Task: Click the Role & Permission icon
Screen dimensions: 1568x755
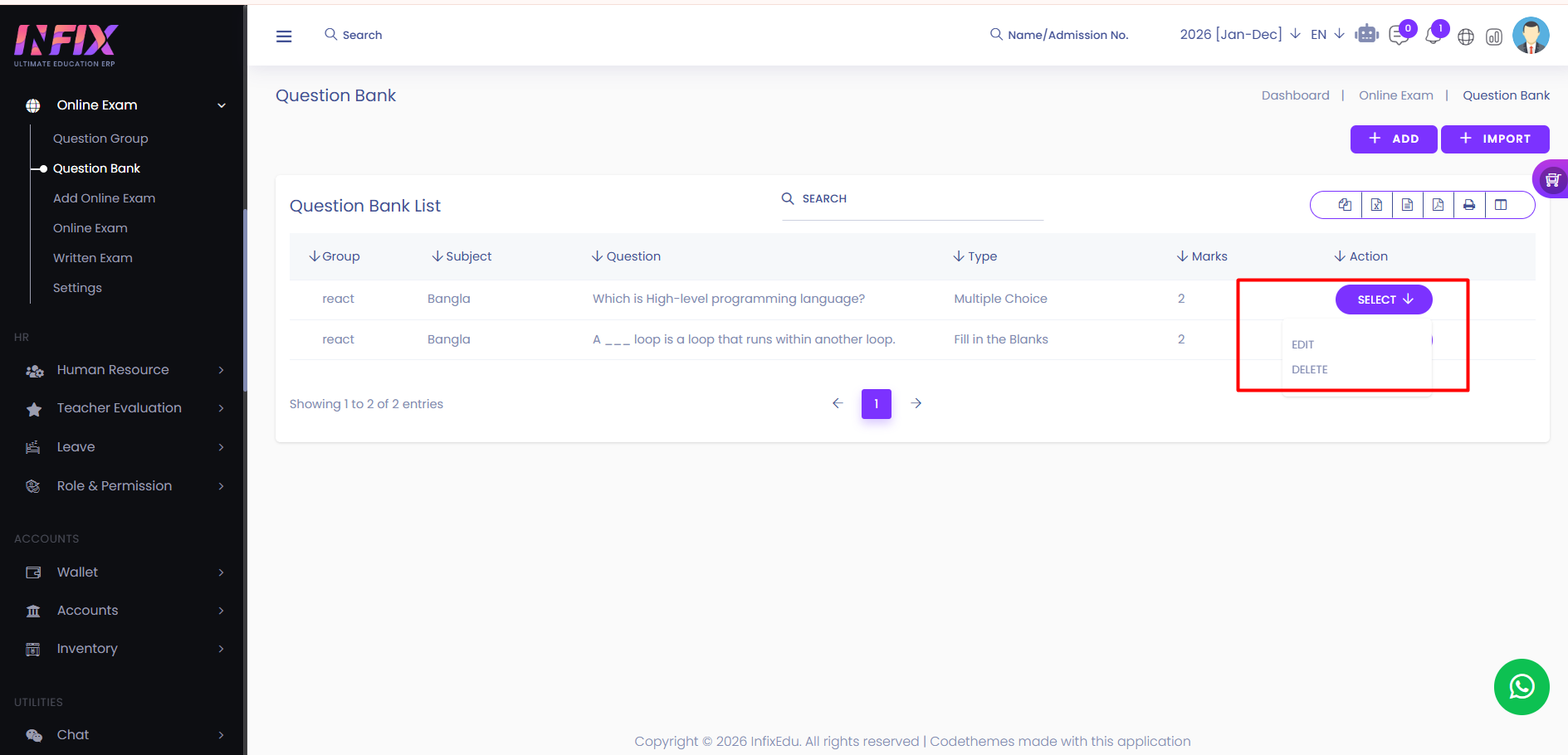Action: pyautogui.click(x=33, y=486)
